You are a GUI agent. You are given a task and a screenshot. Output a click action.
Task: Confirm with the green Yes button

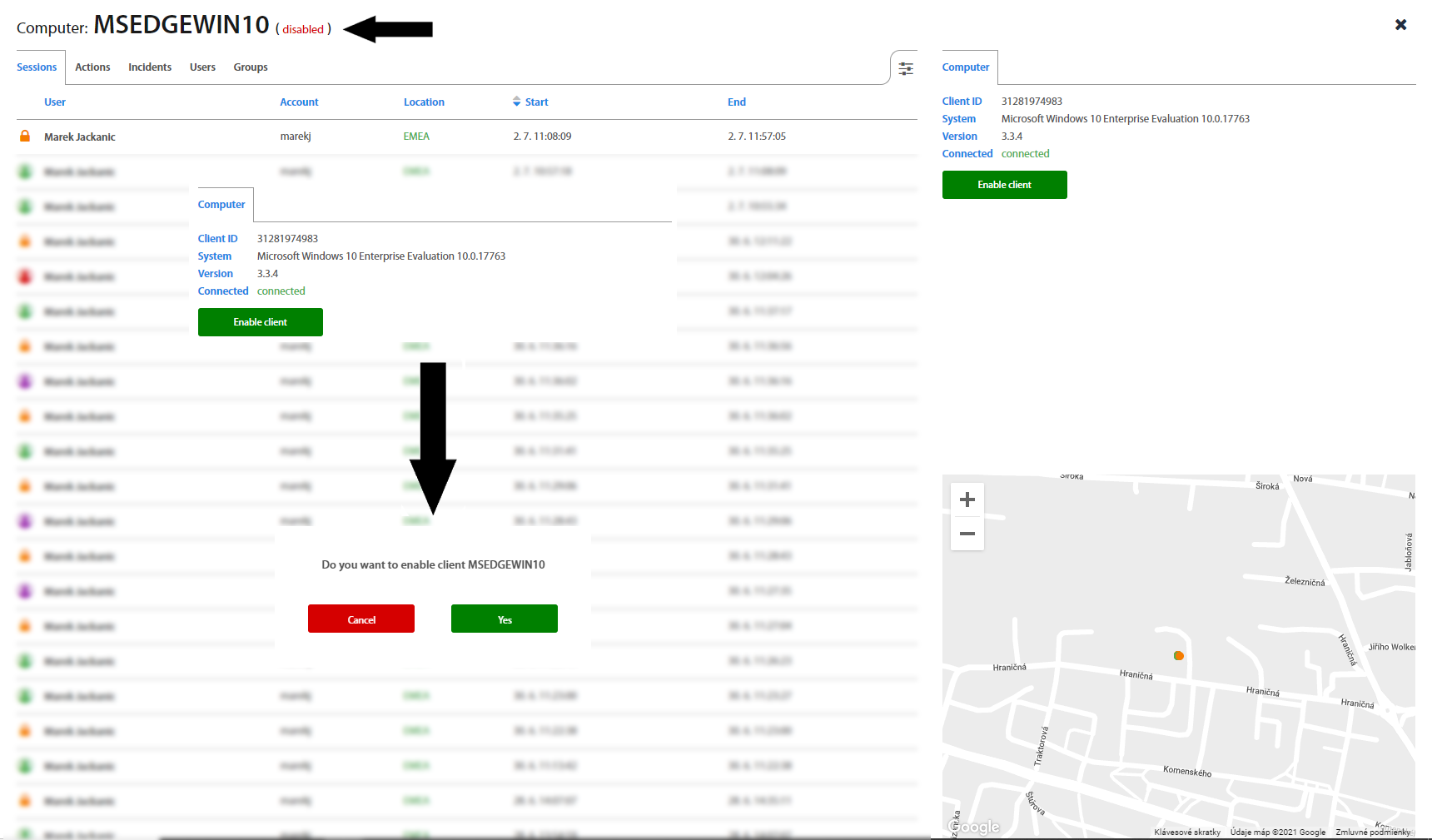pyautogui.click(x=504, y=619)
